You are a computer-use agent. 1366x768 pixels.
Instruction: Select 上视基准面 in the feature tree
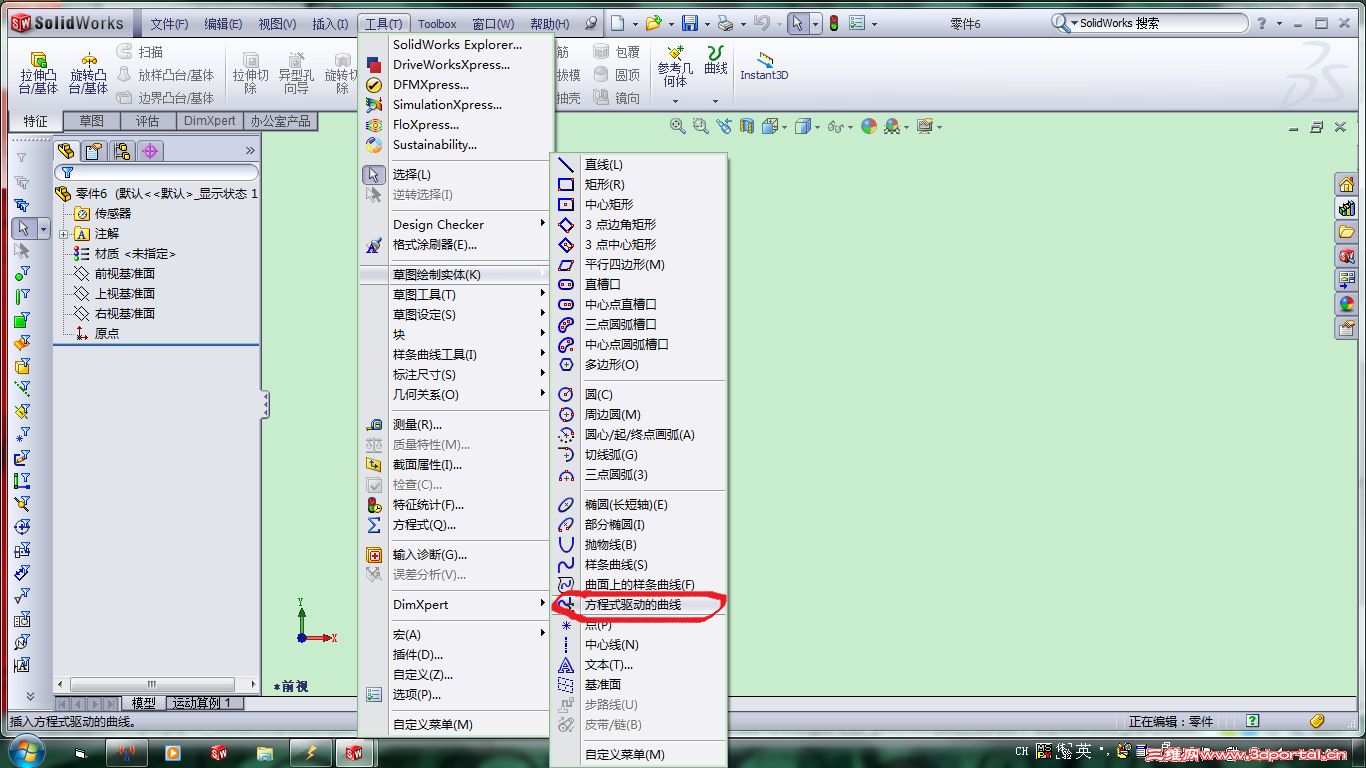115,294
